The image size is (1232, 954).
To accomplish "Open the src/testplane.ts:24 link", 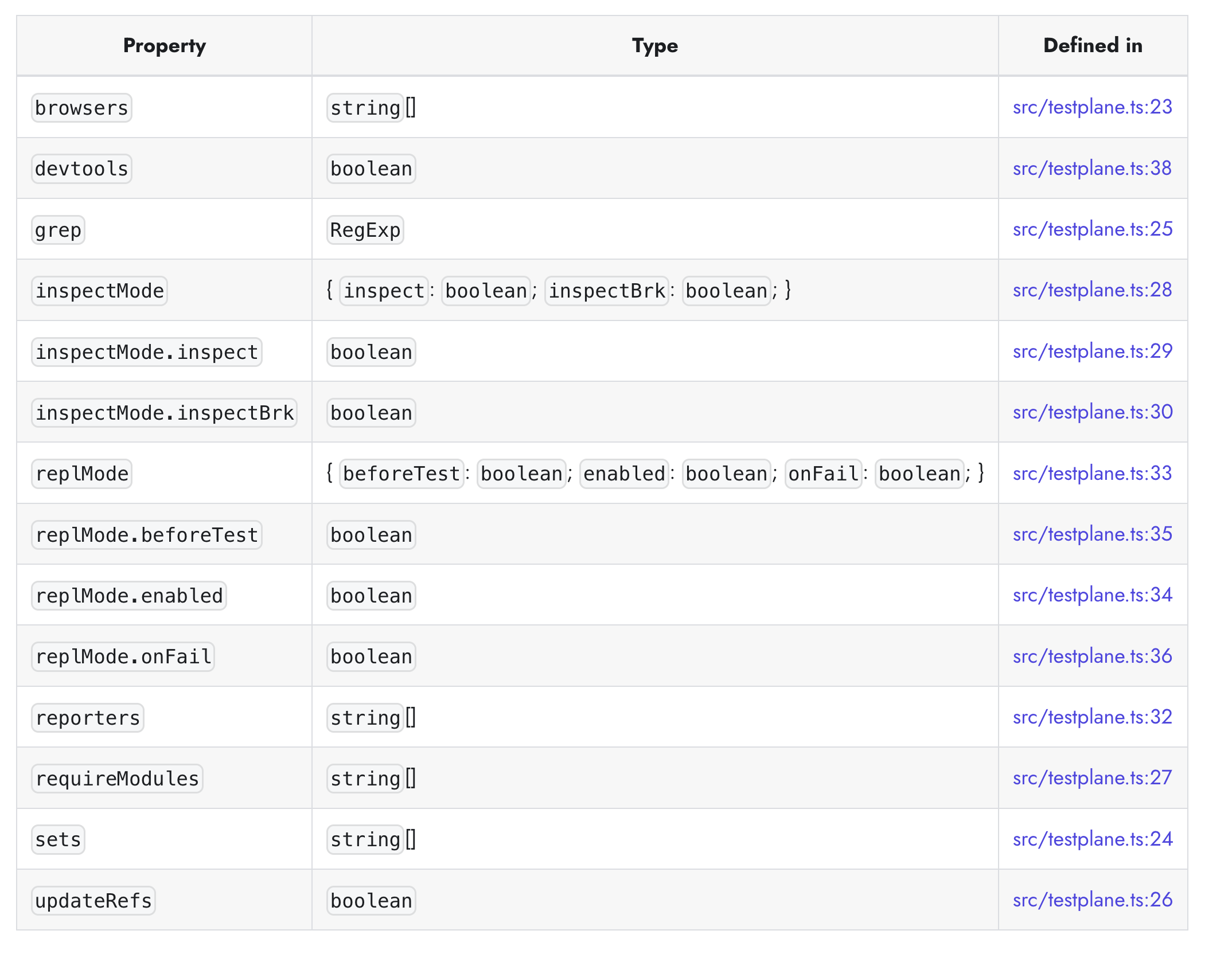I will tap(1092, 839).
